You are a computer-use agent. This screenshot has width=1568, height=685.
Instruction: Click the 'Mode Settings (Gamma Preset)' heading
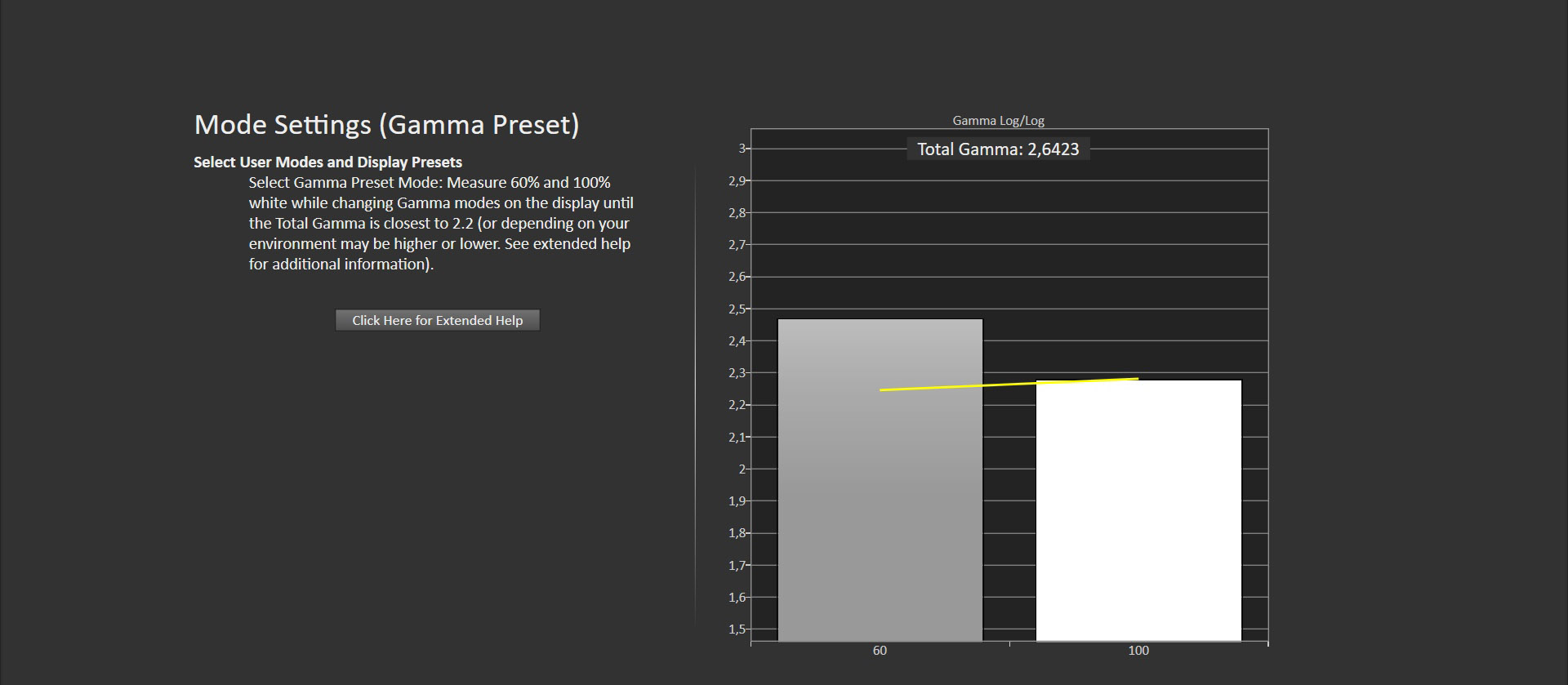pos(386,125)
